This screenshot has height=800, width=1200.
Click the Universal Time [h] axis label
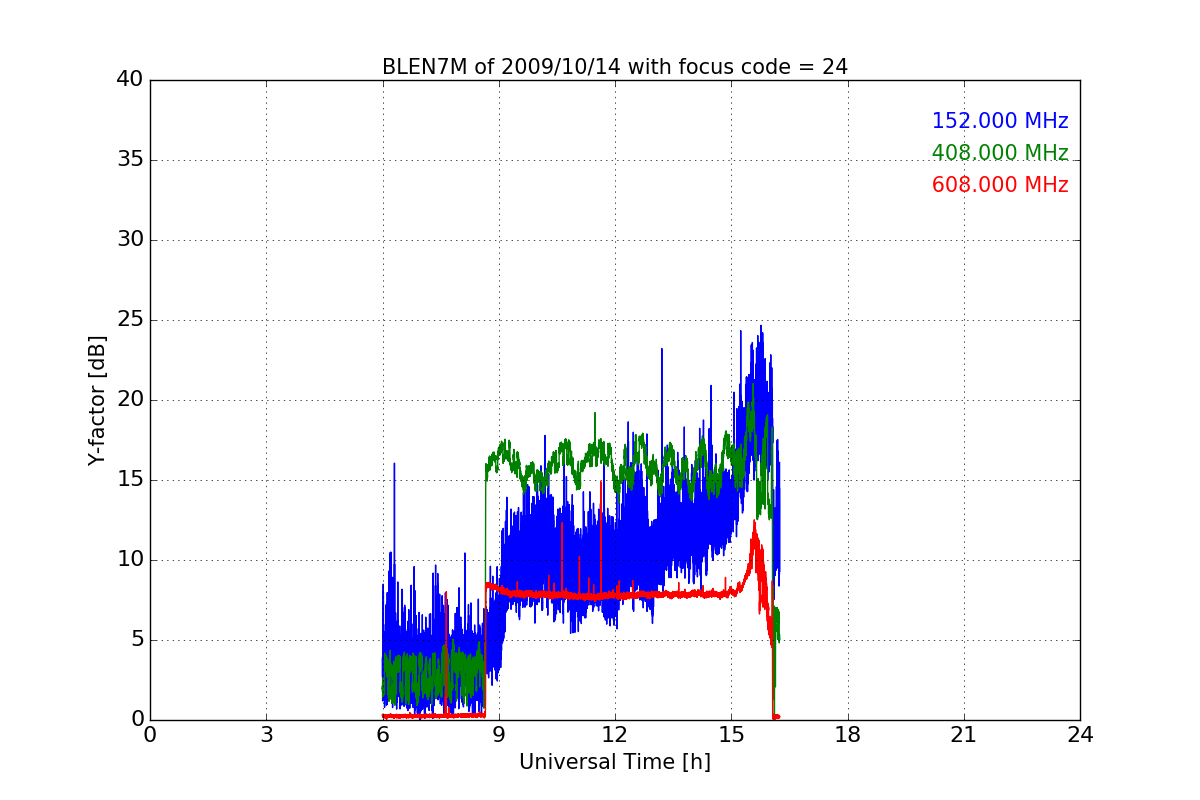(615, 762)
